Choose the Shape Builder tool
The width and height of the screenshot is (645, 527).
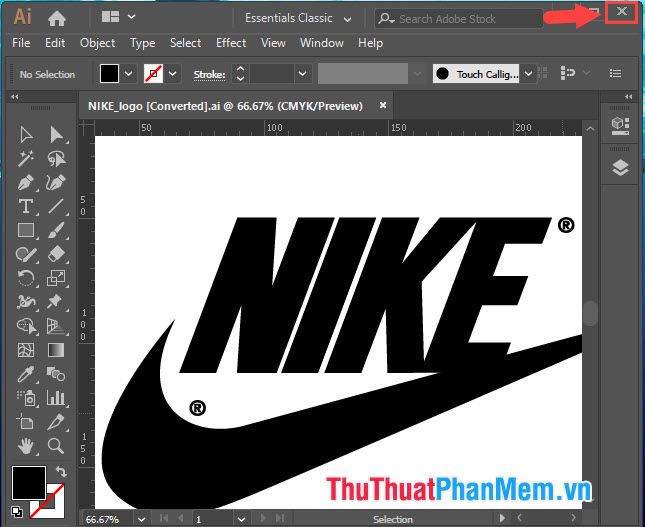(x=27, y=326)
